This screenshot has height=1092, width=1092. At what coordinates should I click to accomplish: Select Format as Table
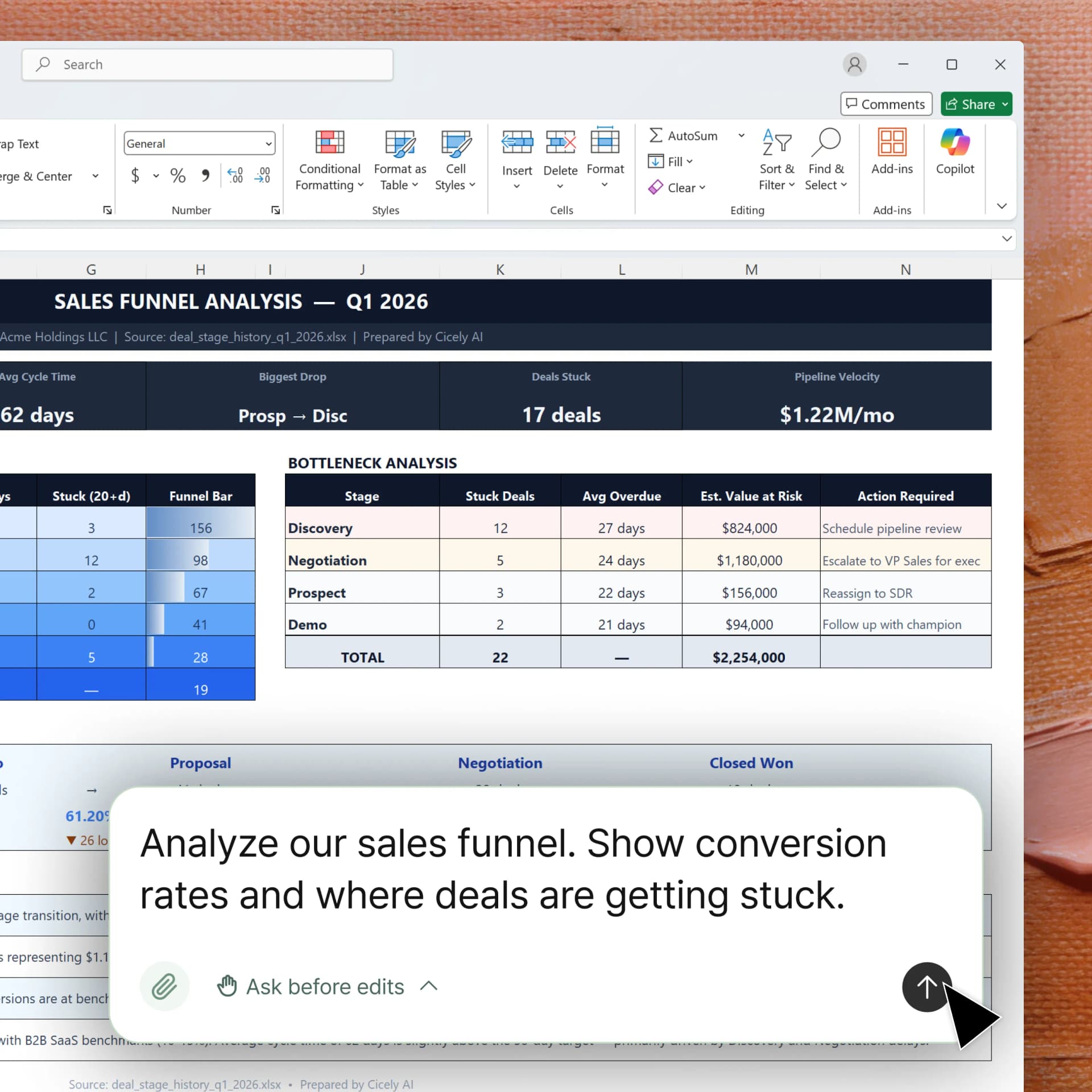coord(399,161)
